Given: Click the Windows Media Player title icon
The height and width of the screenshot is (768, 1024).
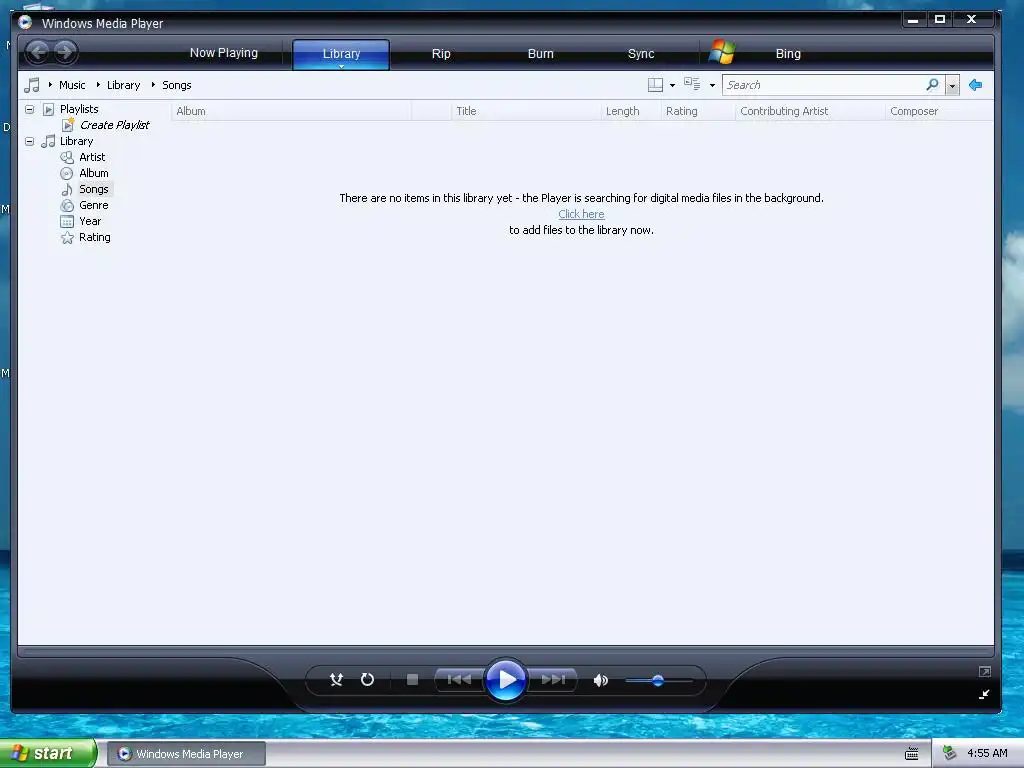Looking at the screenshot, I should pos(25,23).
